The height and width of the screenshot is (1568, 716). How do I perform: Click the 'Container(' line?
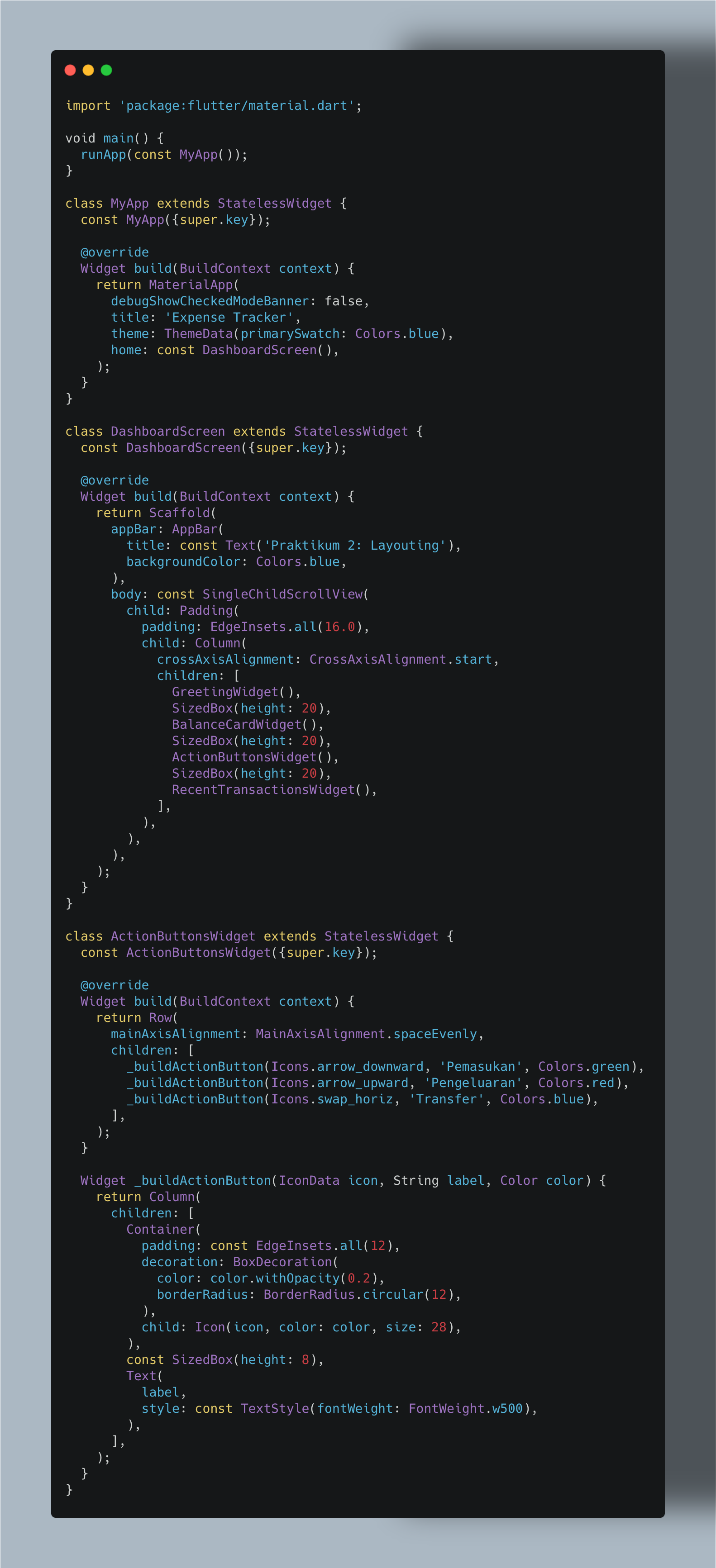(164, 1230)
